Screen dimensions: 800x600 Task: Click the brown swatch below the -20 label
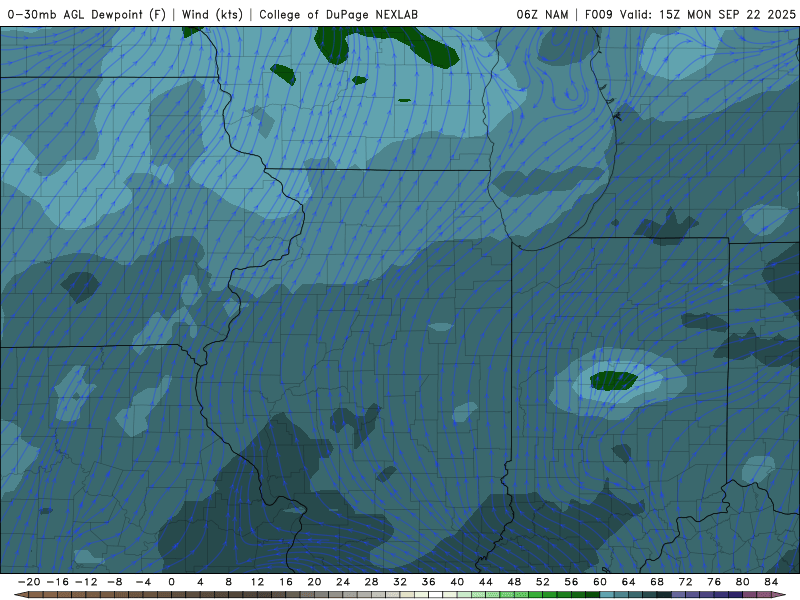36,595
